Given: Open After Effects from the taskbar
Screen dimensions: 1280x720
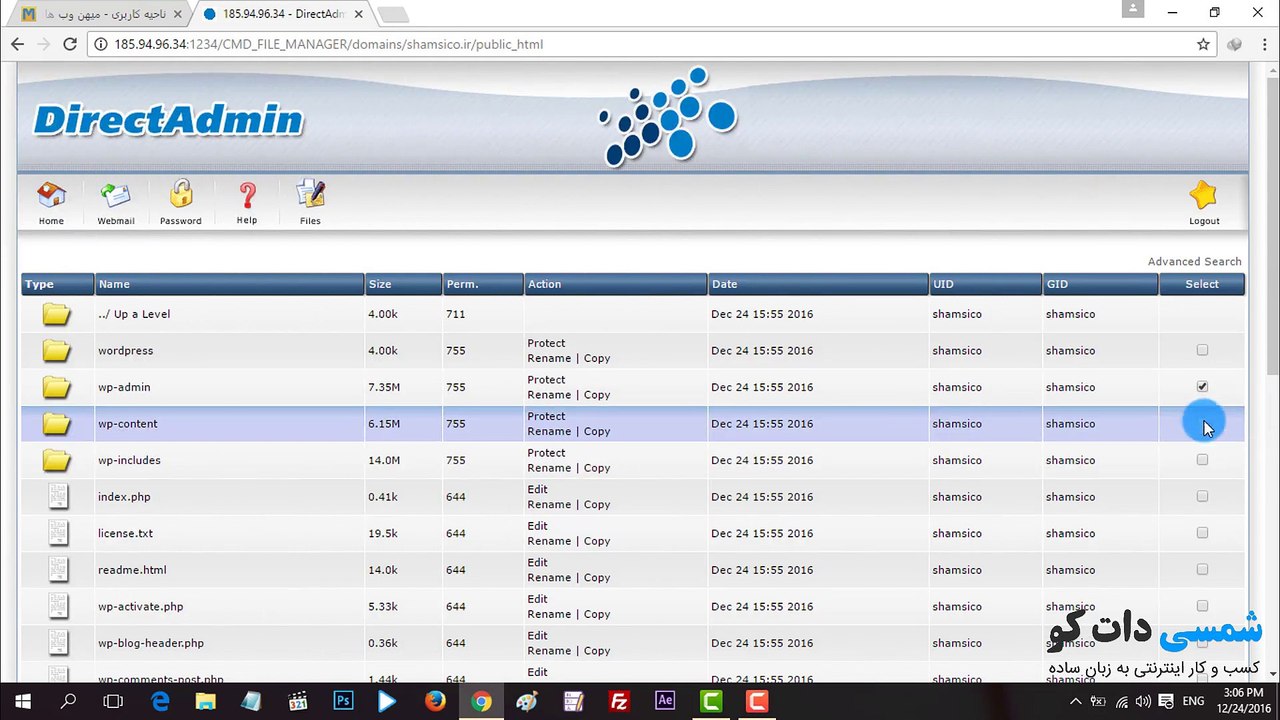Looking at the screenshot, I should 665,702.
